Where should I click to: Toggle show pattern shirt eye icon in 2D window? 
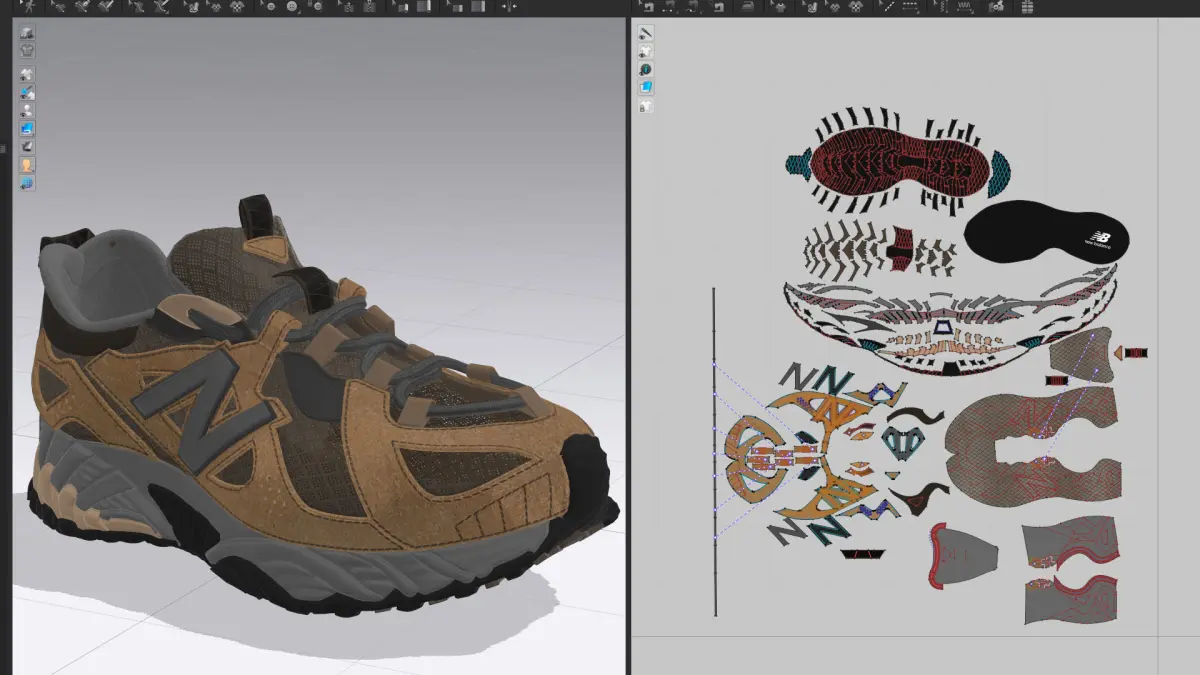pyautogui.click(x=646, y=51)
